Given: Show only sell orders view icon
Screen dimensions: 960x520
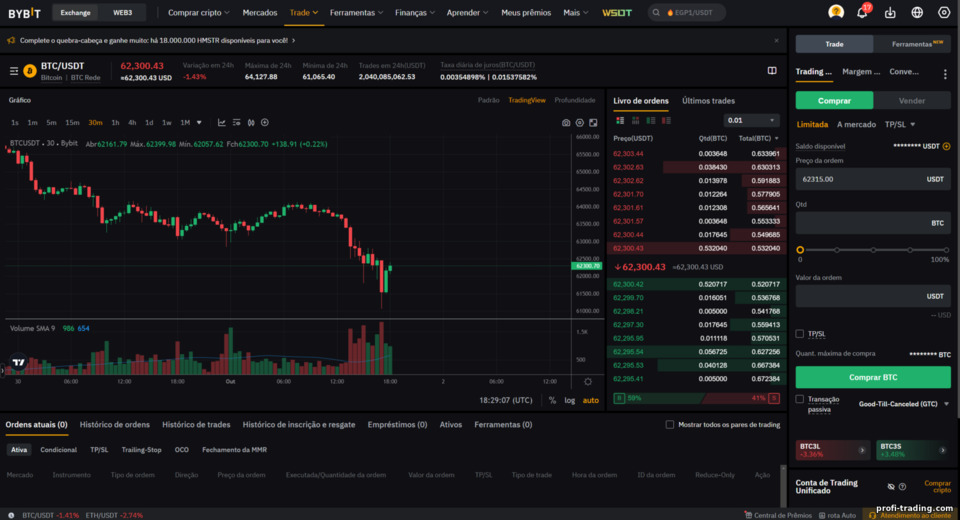Looking at the screenshot, I should (x=666, y=121).
